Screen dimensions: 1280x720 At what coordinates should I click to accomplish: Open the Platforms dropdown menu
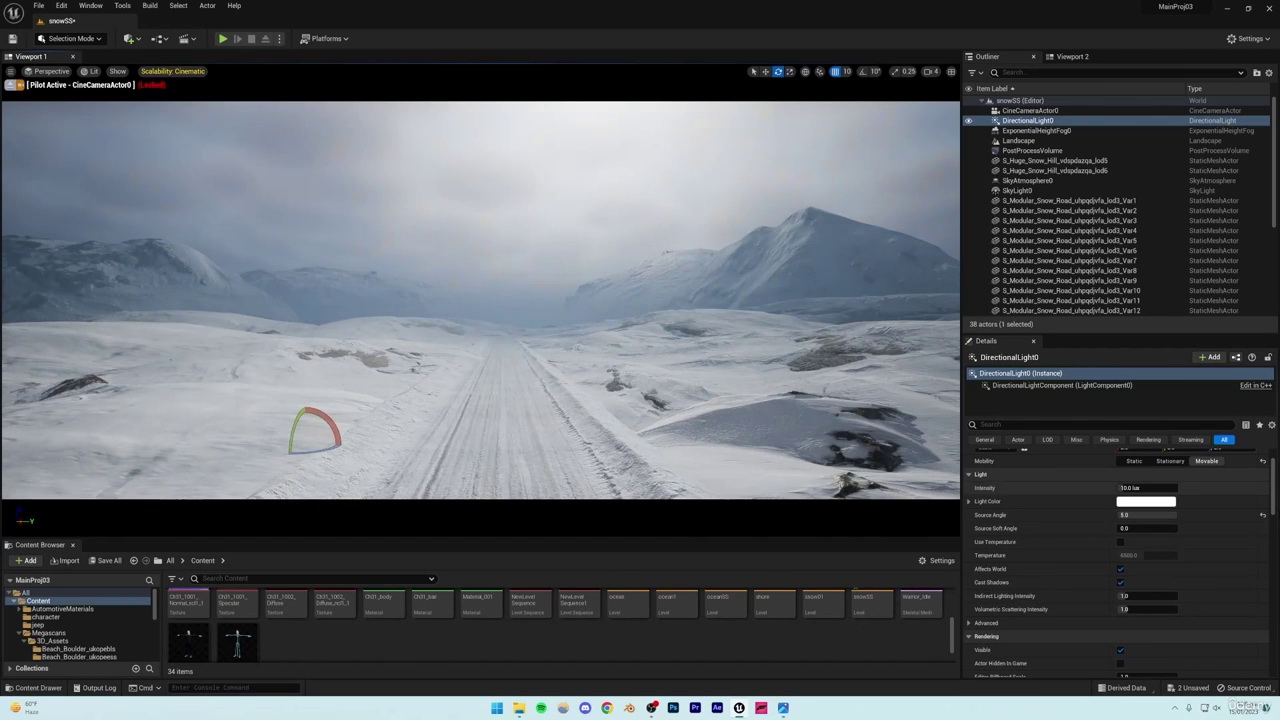coord(324,39)
